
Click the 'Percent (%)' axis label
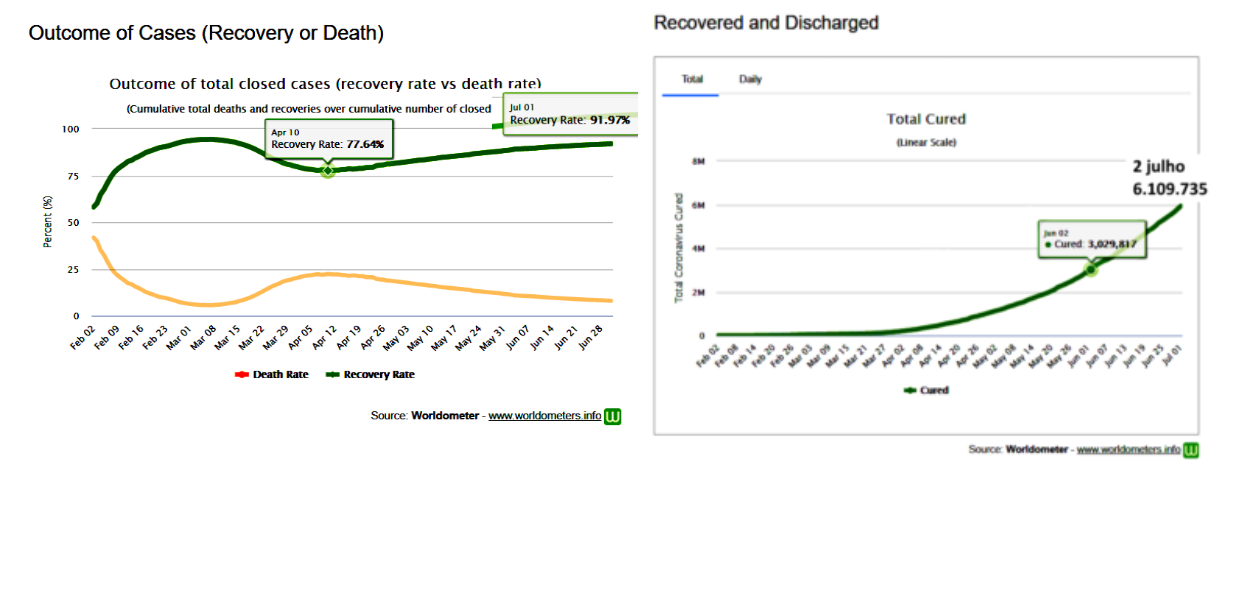coord(47,222)
